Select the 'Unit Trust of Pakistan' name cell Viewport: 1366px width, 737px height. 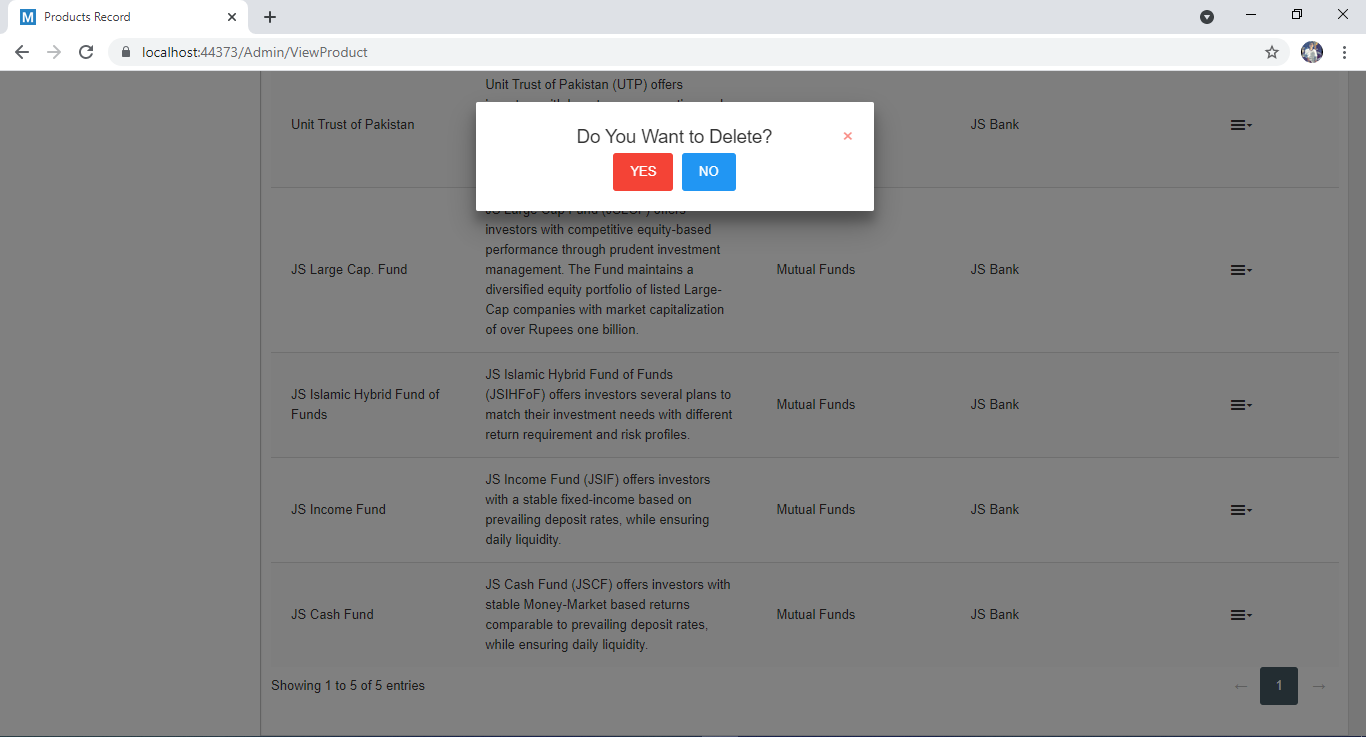[352, 125]
